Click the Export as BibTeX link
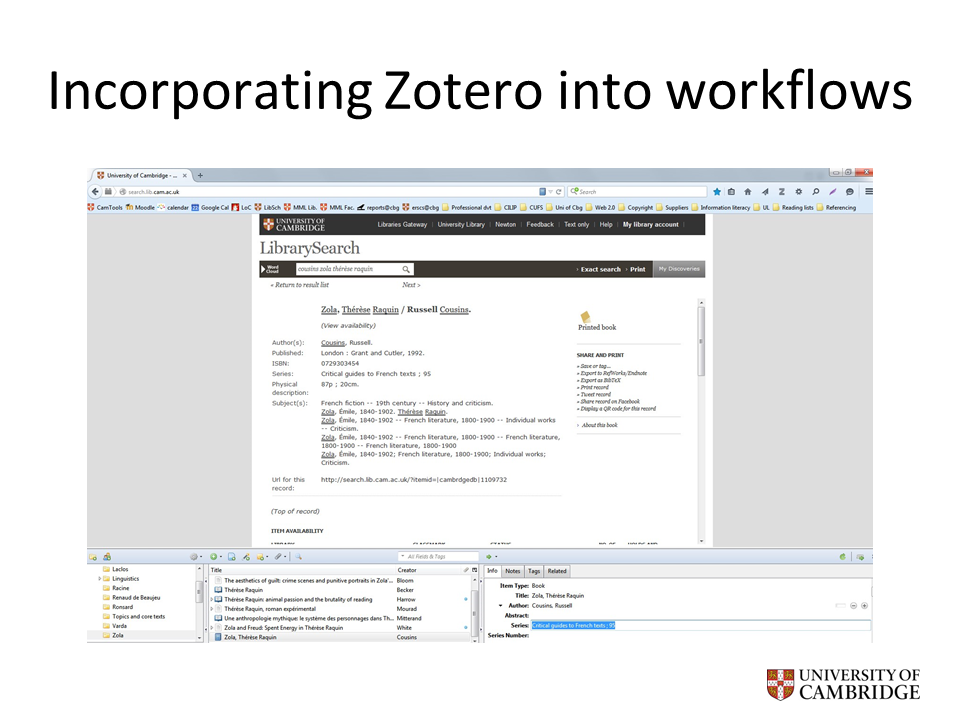 coord(598,380)
